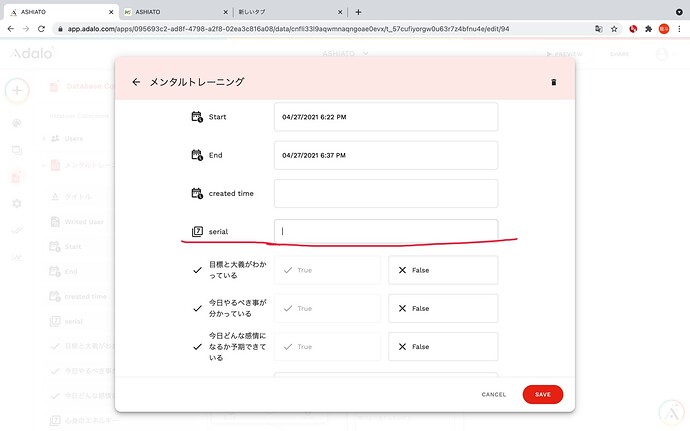Click the Adalo account avatar in header

click(x=661, y=54)
